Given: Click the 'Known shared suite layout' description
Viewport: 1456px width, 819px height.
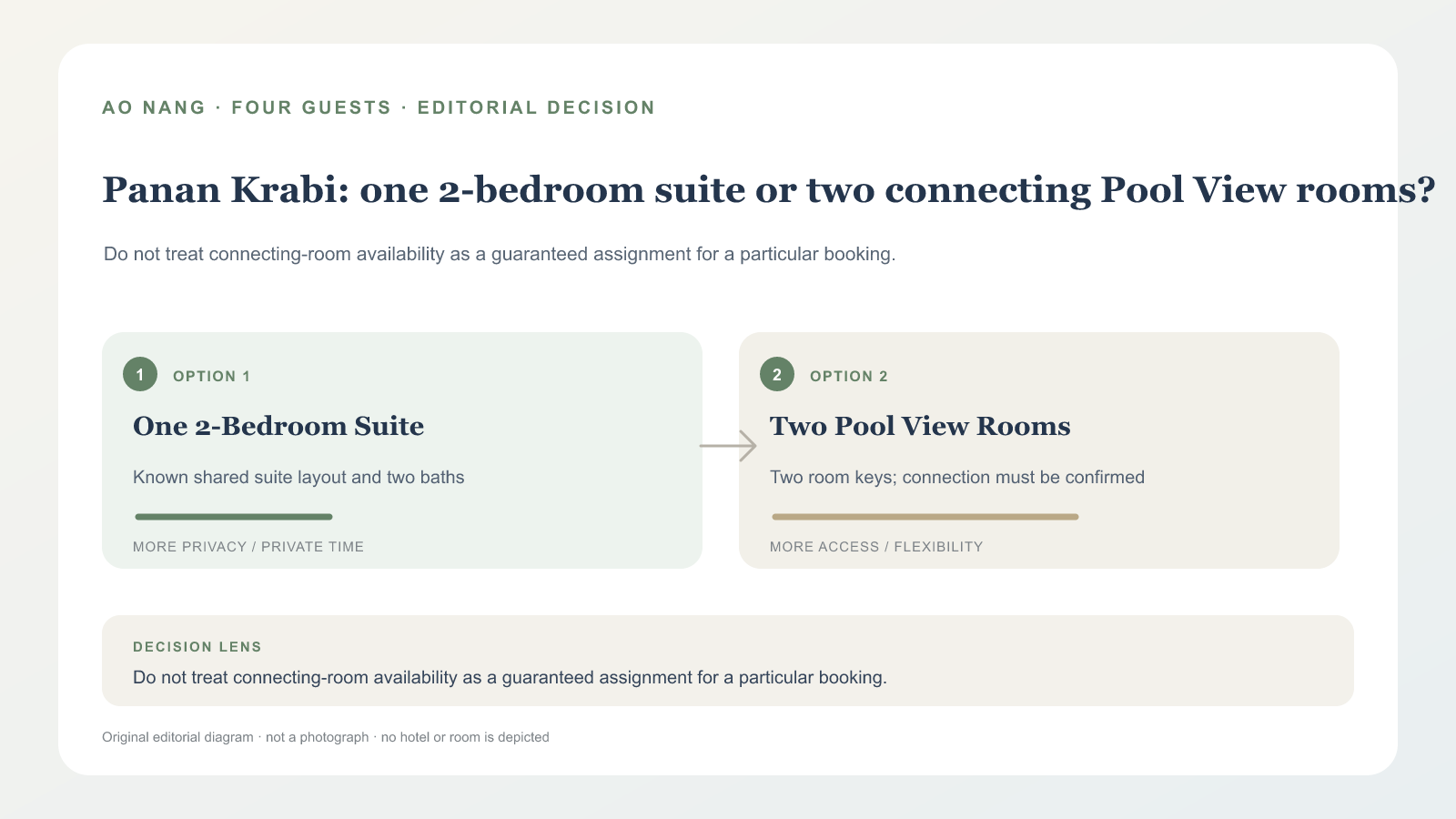Looking at the screenshot, I should point(298,478).
